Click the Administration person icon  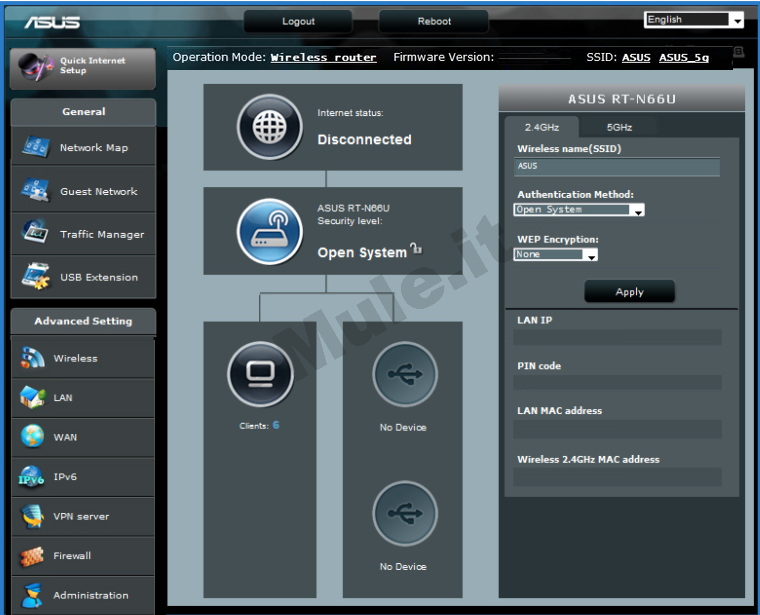32,596
